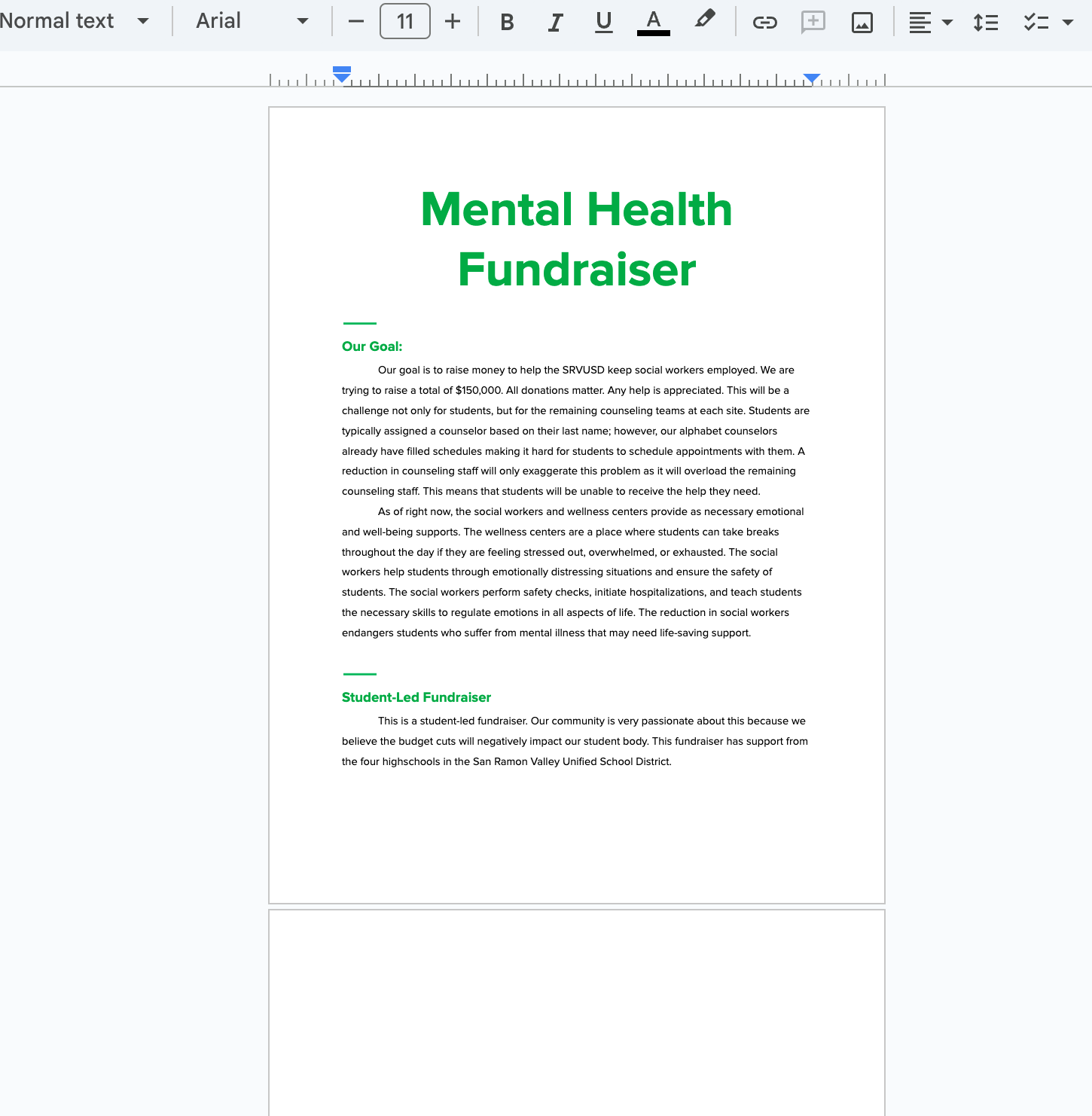Click the add comment icon
Viewport: 1092px width, 1116px height.
point(813,22)
